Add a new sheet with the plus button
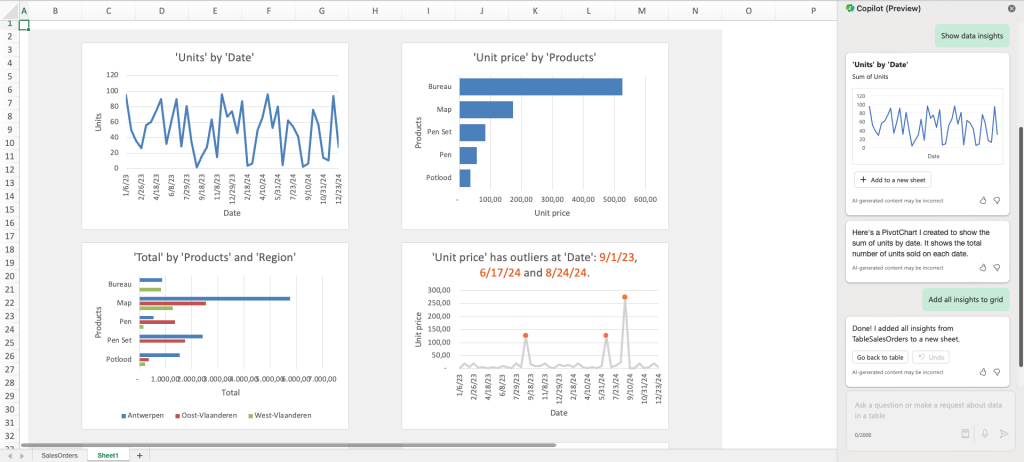 [x=139, y=455]
